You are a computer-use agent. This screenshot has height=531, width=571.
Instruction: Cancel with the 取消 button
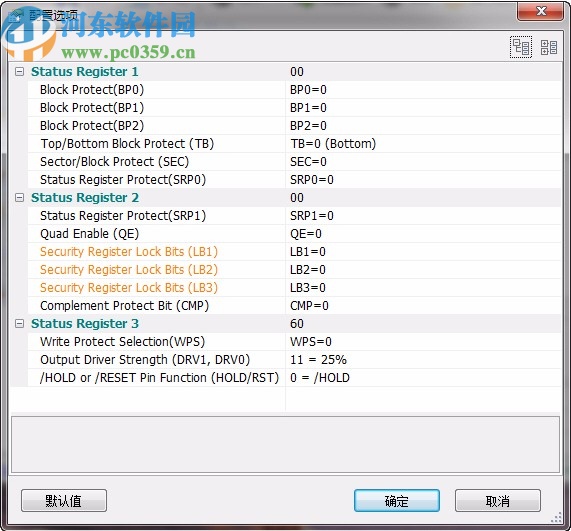[x=498, y=501]
